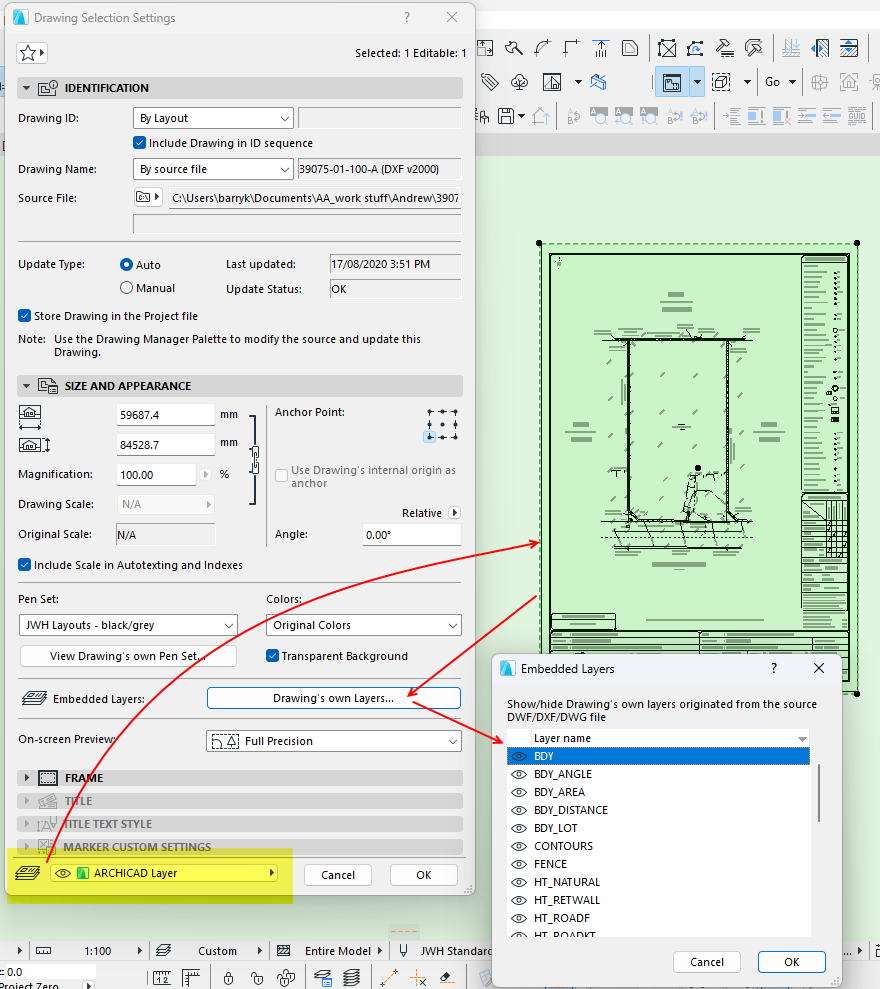Uncheck Include Drawing in ID sequence
Screen dimensions: 880x989
(x=140, y=143)
